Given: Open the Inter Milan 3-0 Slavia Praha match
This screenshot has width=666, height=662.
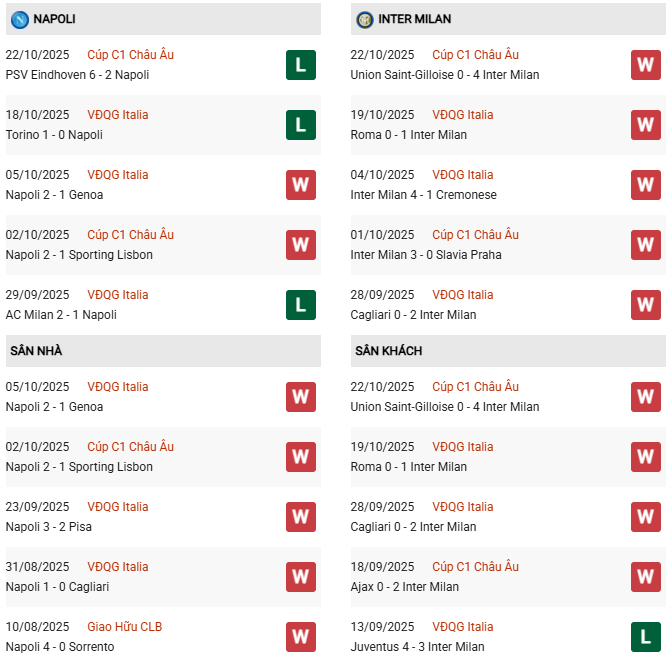Looking at the screenshot, I should (426, 255).
